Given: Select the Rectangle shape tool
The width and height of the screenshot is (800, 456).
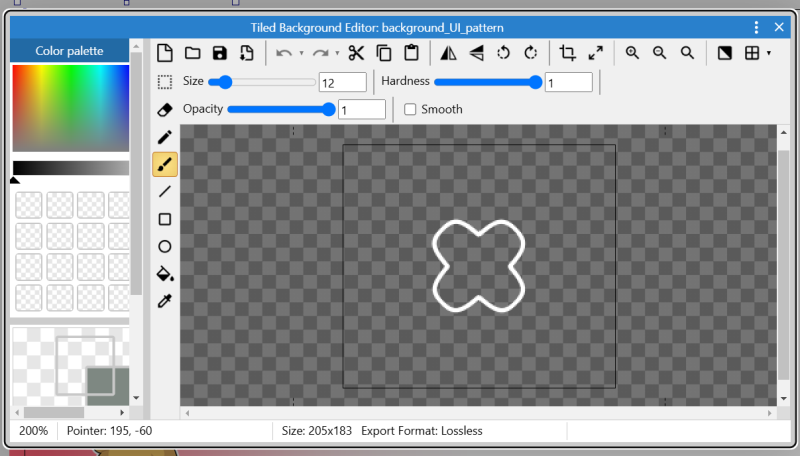Looking at the screenshot, I should click(165, 219).
